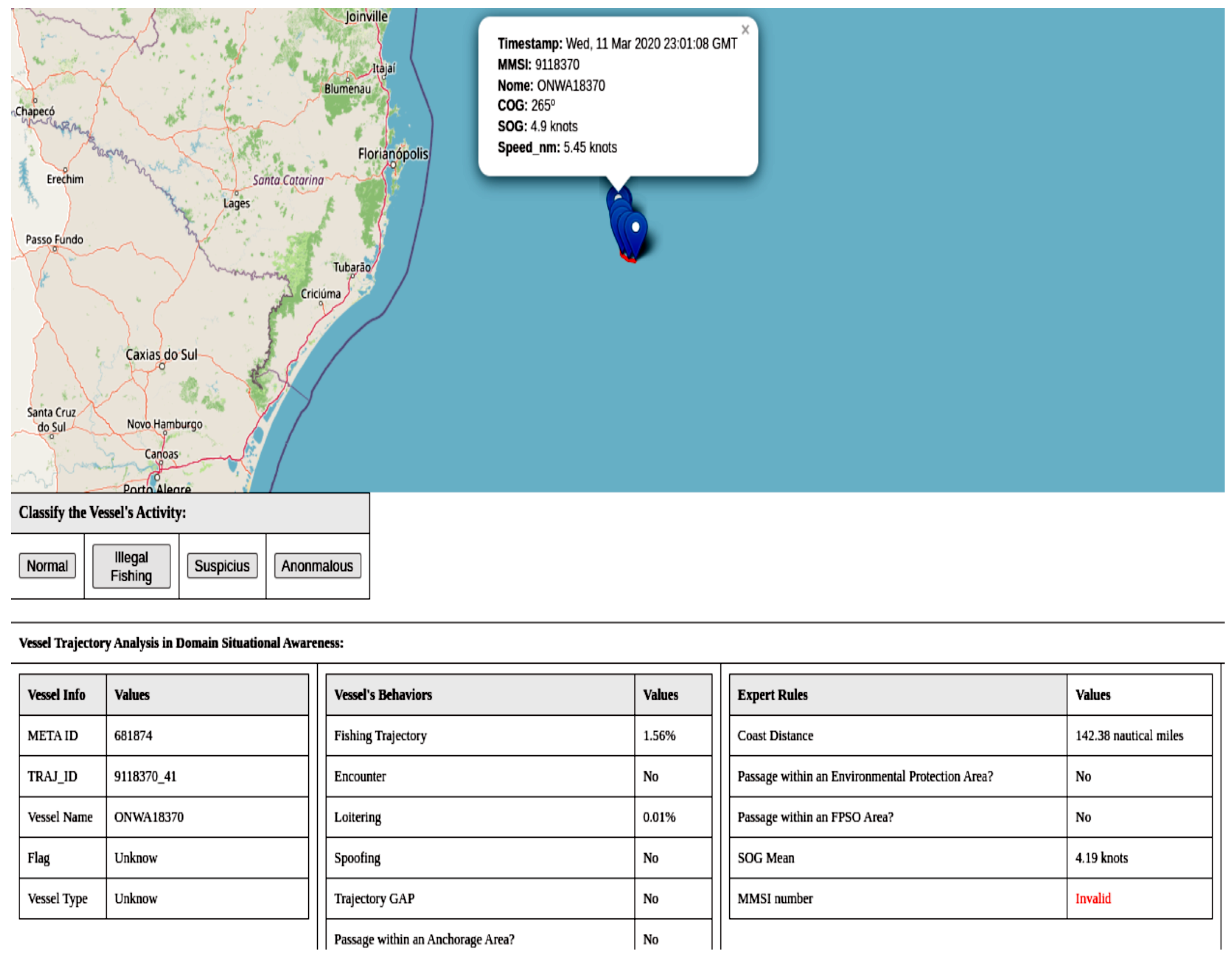Screen dimensions: 1232x959
Task: Click the Florianópolis city label on map
Action: (393, 154)
